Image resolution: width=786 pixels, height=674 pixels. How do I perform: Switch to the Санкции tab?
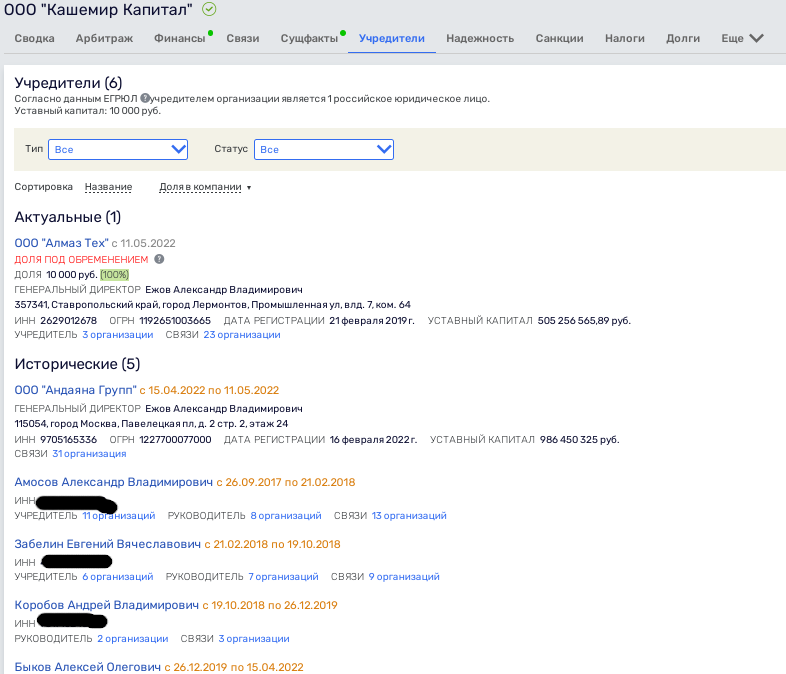pos(559,38)
